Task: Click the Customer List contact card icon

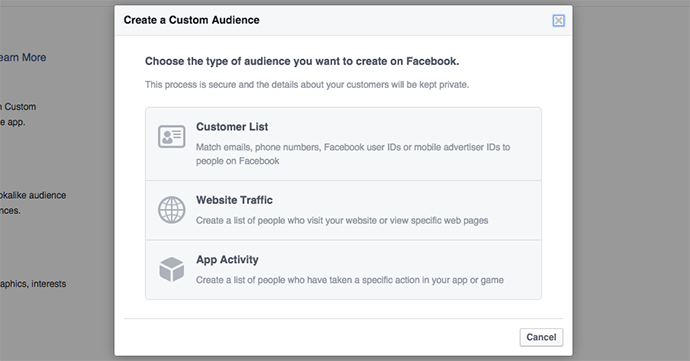Action: click(172, 136)
